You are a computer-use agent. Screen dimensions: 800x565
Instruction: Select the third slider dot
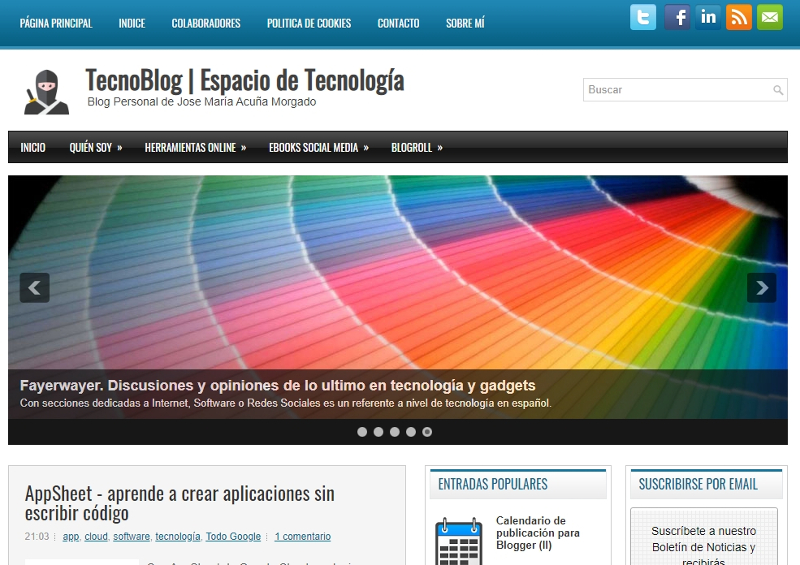395,432
